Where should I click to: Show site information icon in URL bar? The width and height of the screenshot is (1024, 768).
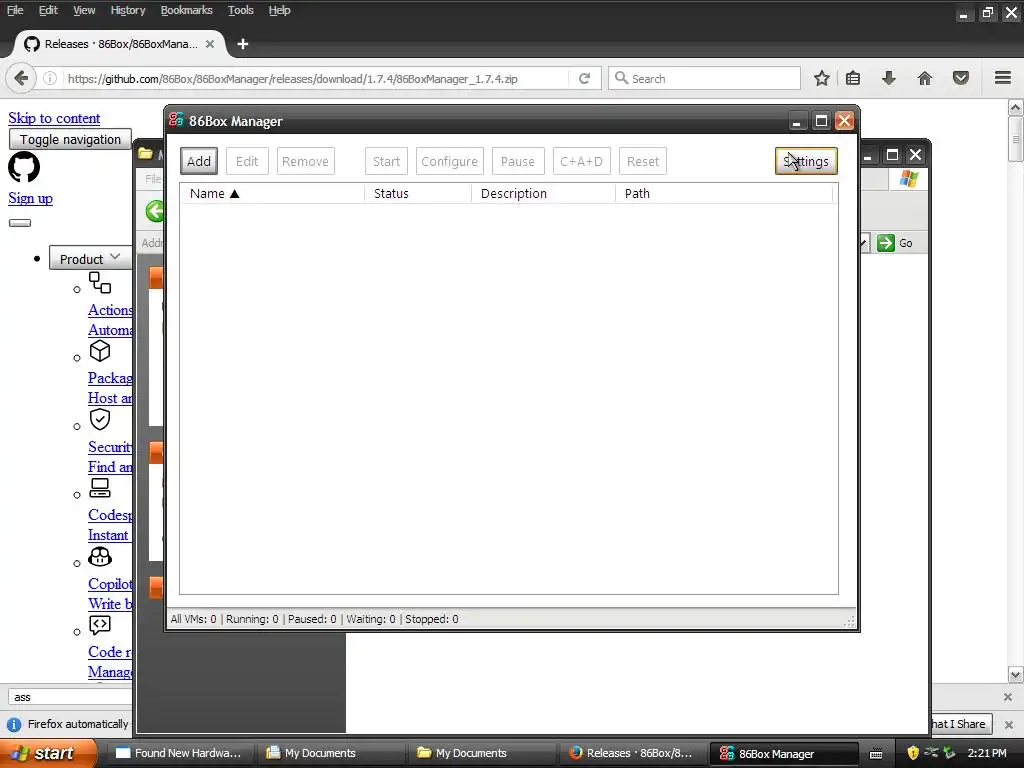50,78
